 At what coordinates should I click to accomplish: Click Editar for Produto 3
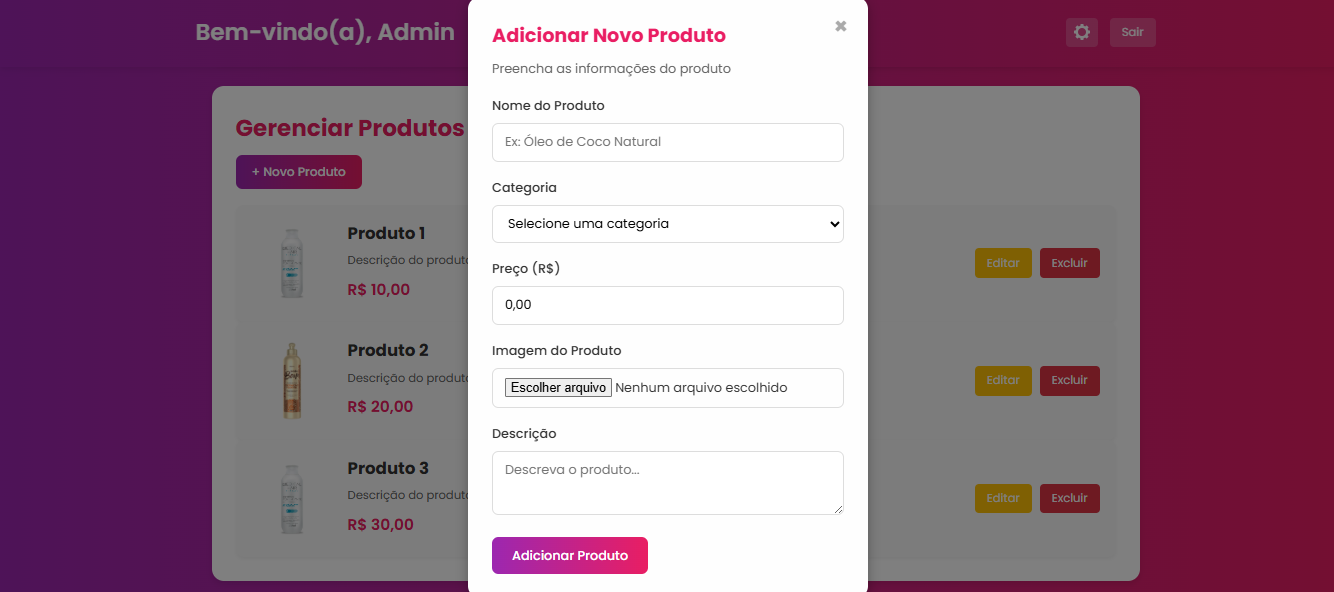(1002, 498)
